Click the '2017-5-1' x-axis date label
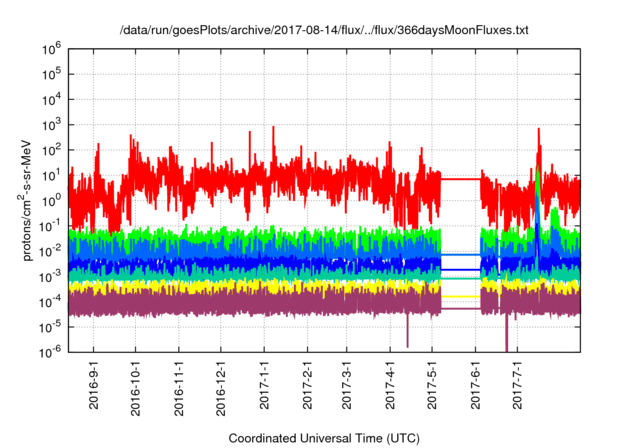Screen dimensions: 640x448 point(432,384)
